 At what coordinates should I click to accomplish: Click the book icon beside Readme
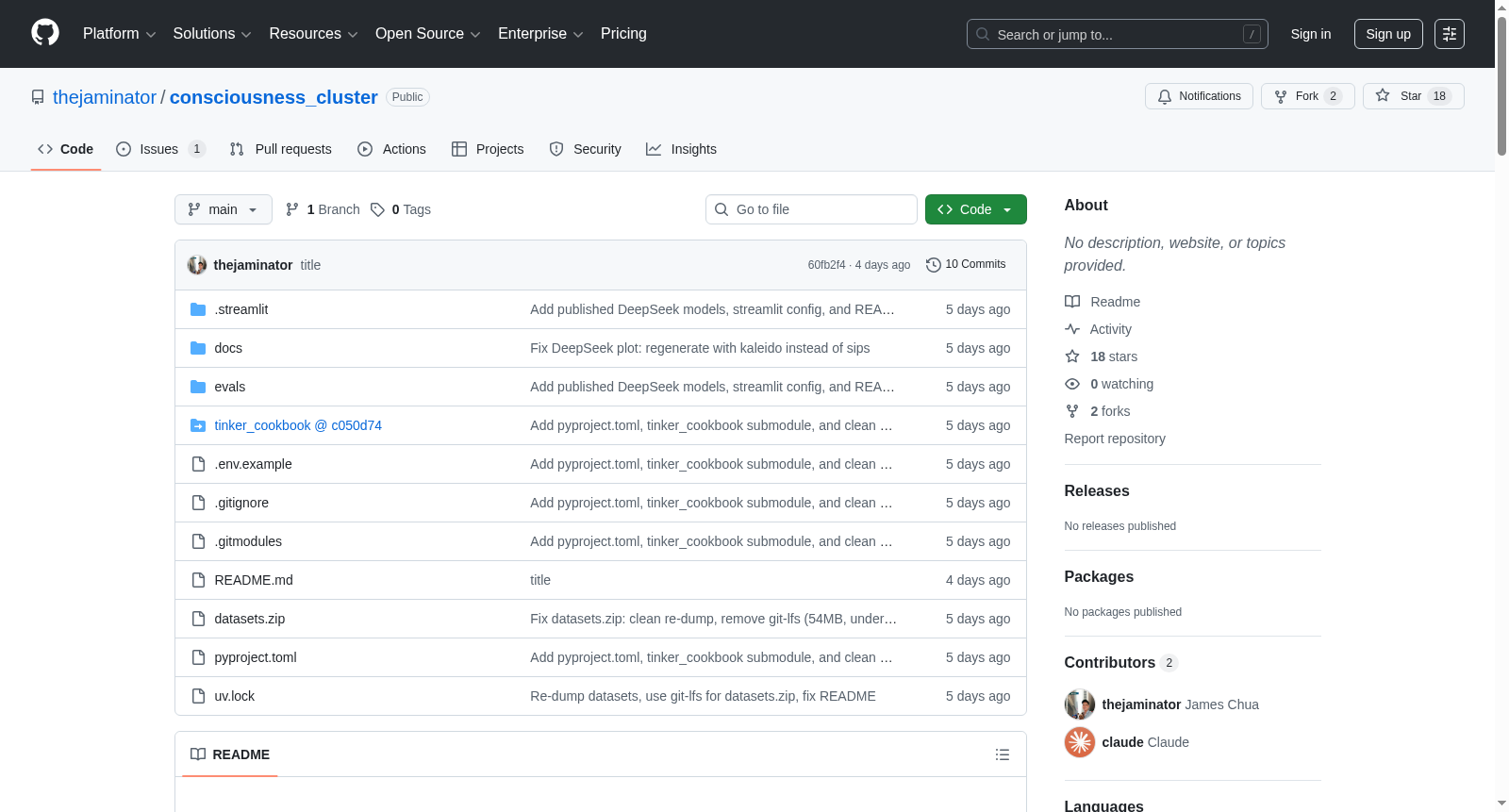coord(1072,302)
